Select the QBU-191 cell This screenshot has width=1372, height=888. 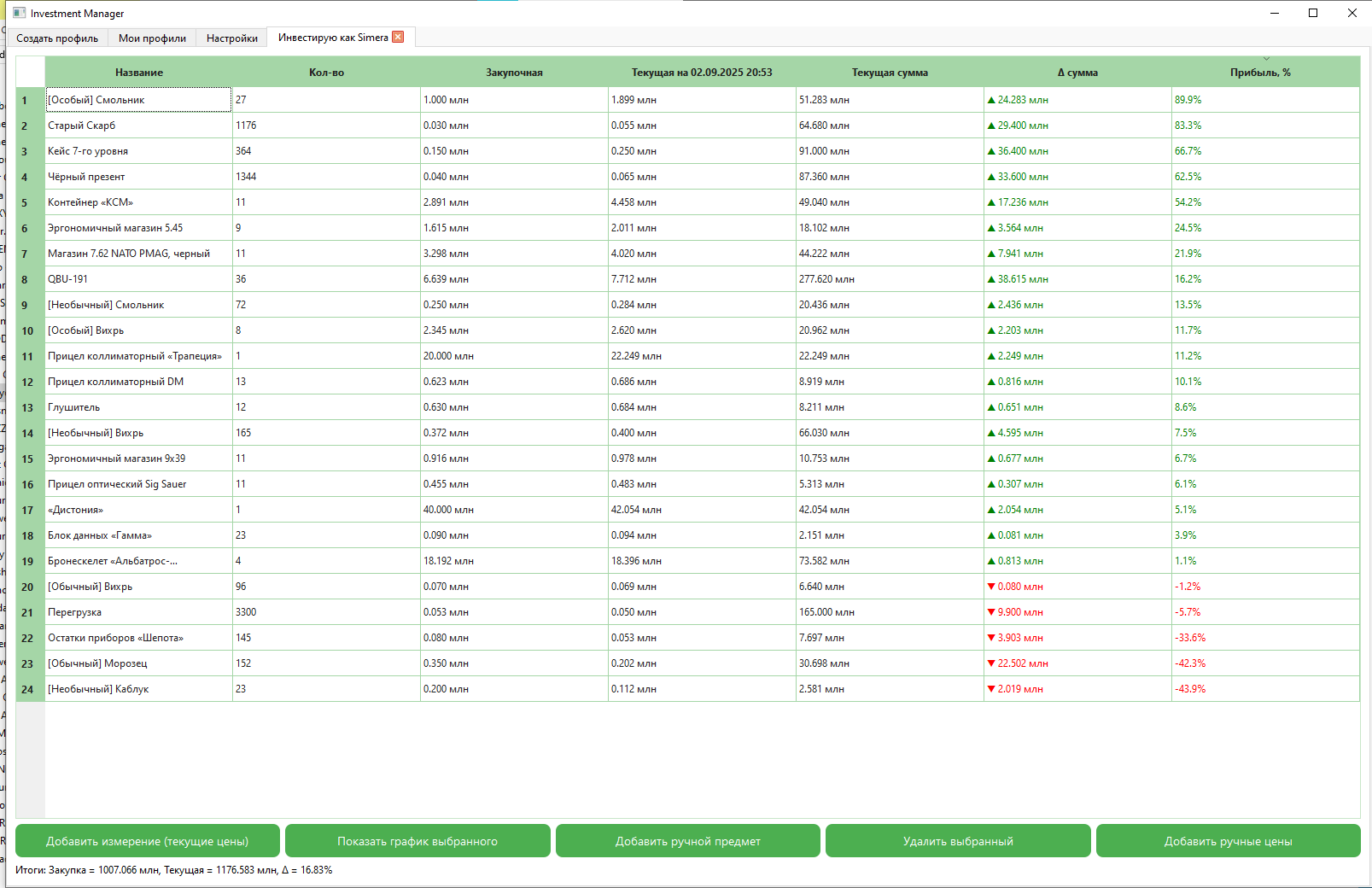click(139, 279)
